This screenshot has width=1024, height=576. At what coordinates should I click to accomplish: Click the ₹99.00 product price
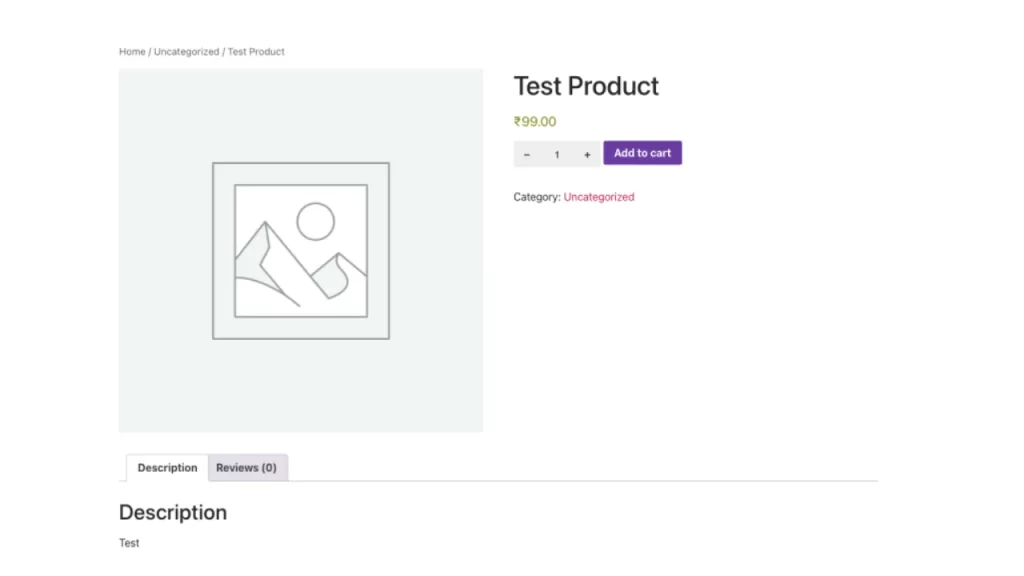[x=535, y=122]
